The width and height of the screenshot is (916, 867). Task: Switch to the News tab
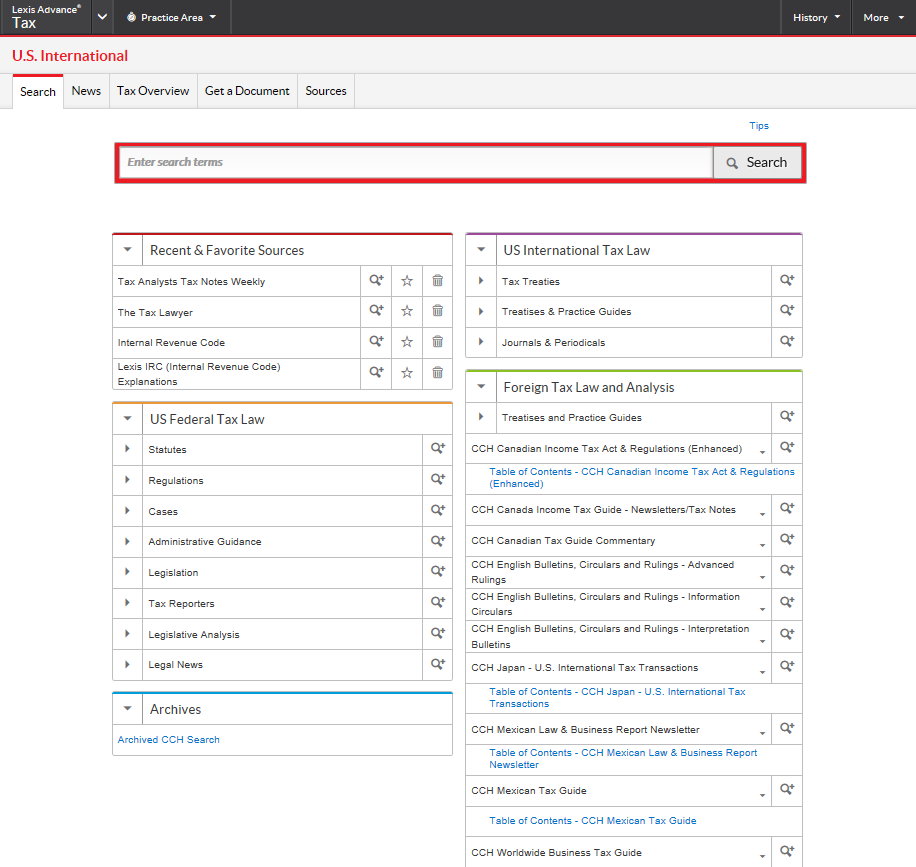pyautogui.click(x=86, y=91)
